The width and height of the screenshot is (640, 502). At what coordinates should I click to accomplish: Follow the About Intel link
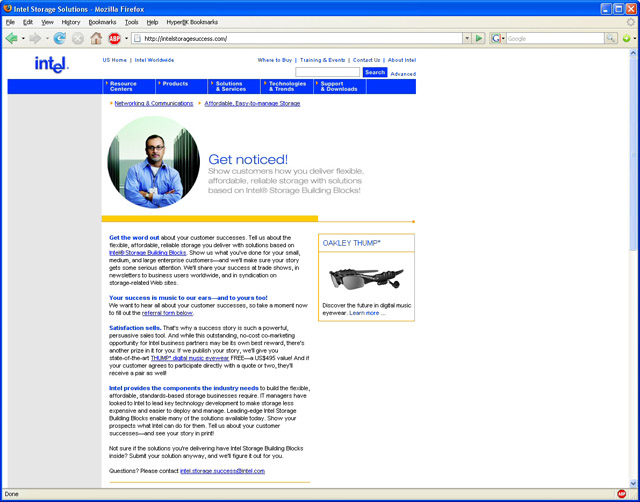tap(402, 60)
